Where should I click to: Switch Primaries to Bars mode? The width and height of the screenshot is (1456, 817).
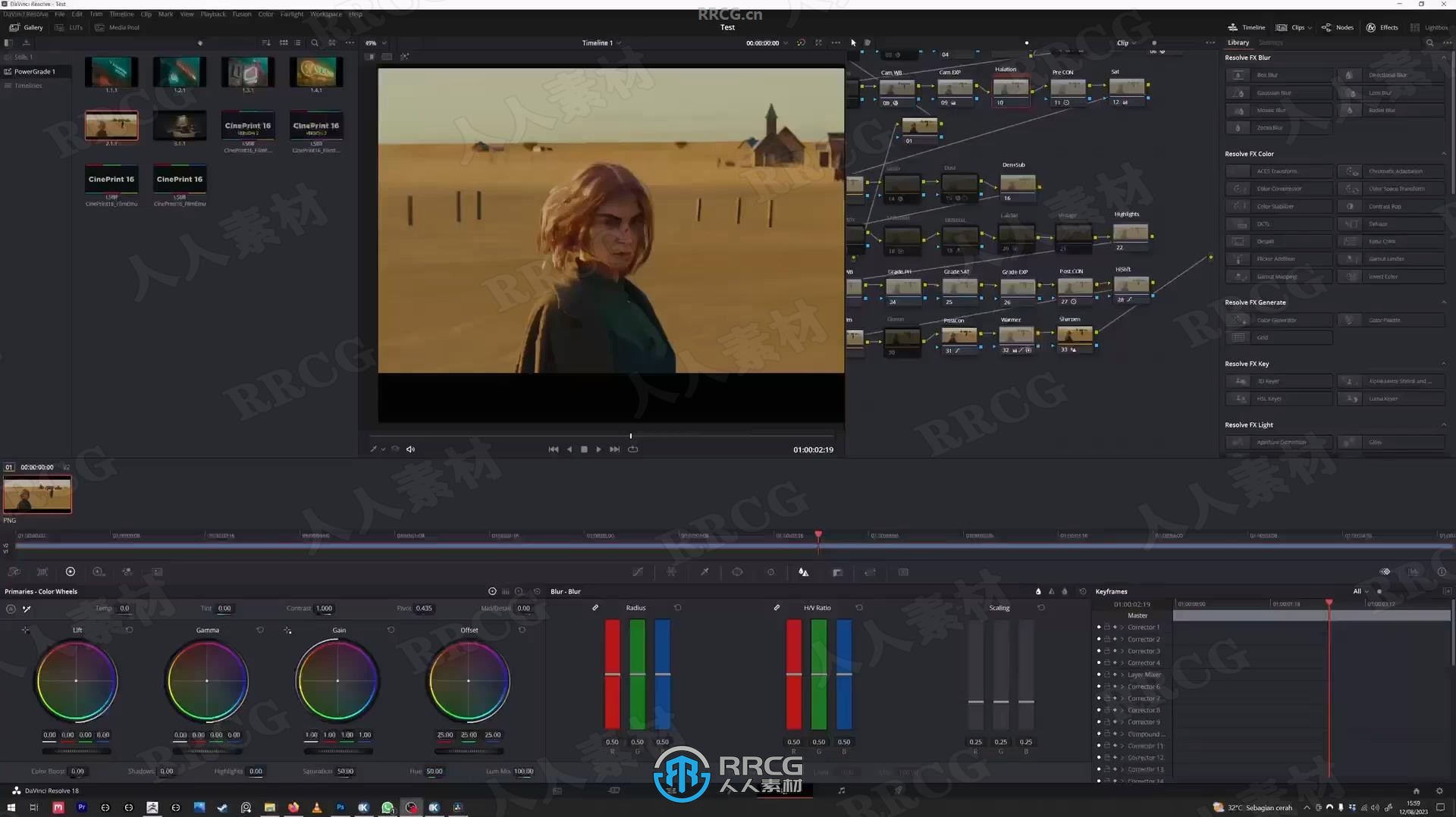coord(506,592)
